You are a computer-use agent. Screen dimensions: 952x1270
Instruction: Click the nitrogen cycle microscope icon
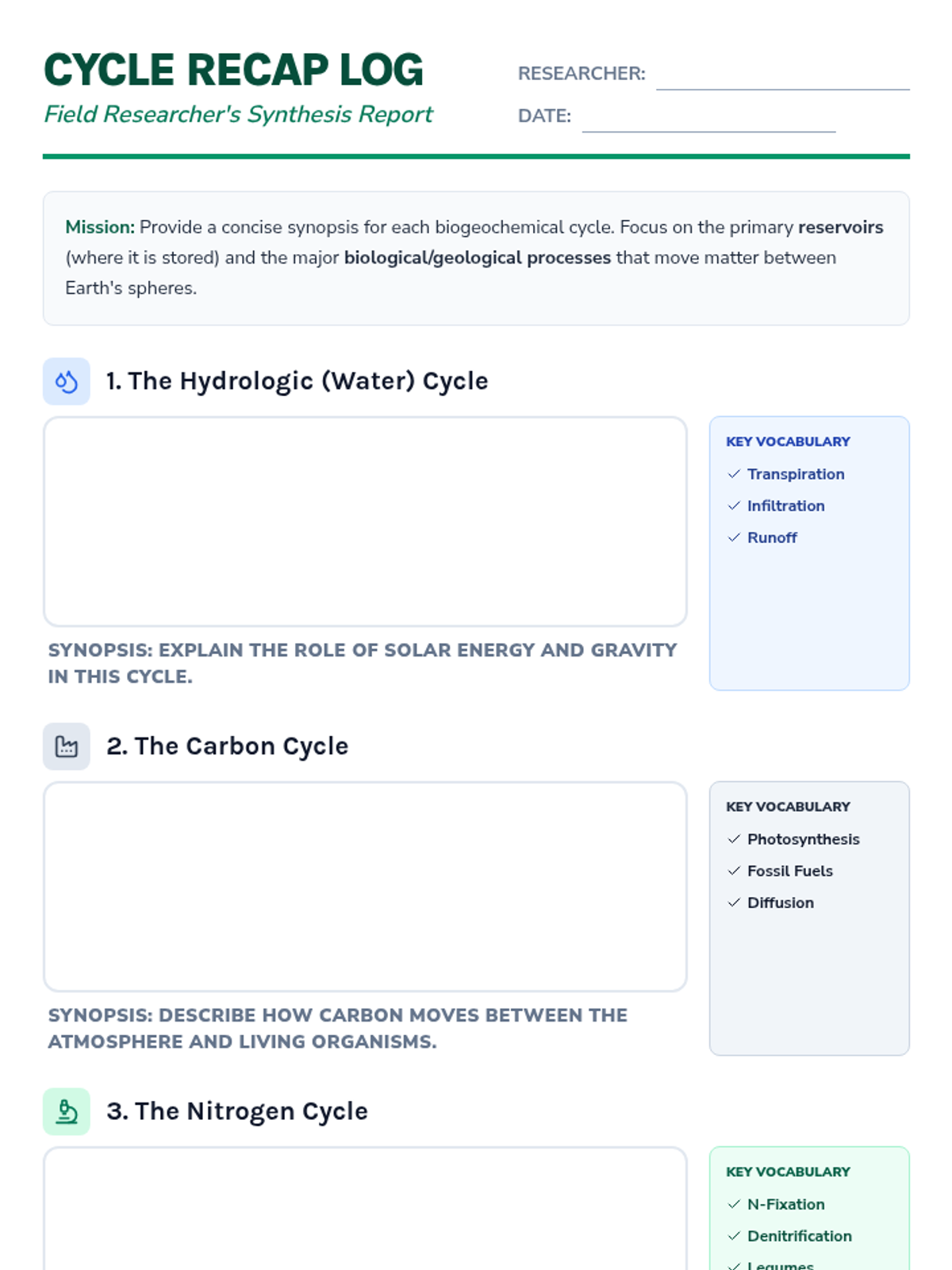coord(67,1112)
